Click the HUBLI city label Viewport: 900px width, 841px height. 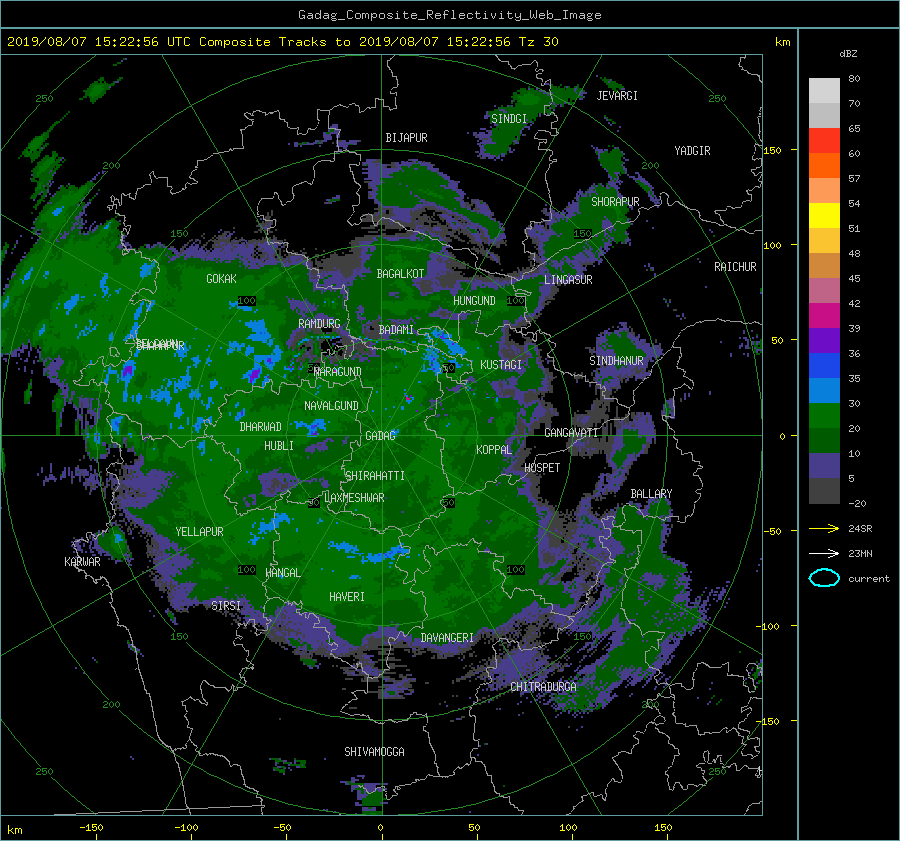279,445
